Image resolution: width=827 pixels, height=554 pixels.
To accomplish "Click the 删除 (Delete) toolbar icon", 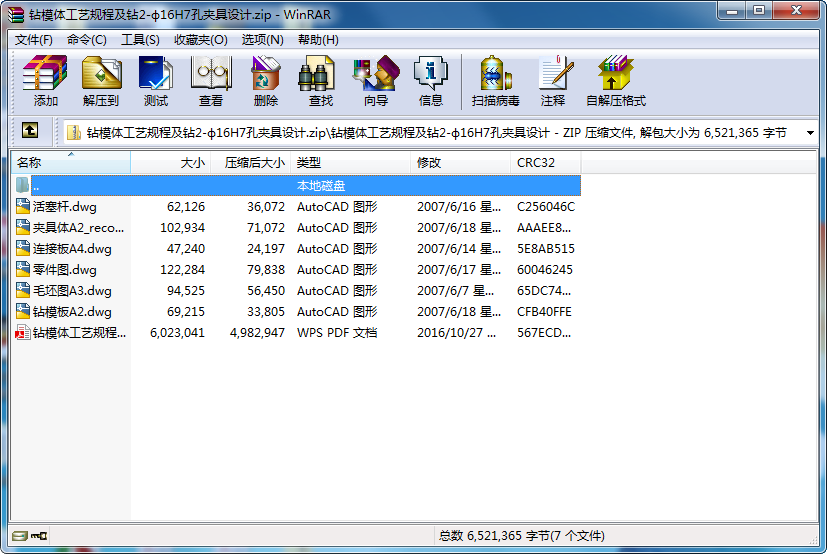I will tap(266, 81).
